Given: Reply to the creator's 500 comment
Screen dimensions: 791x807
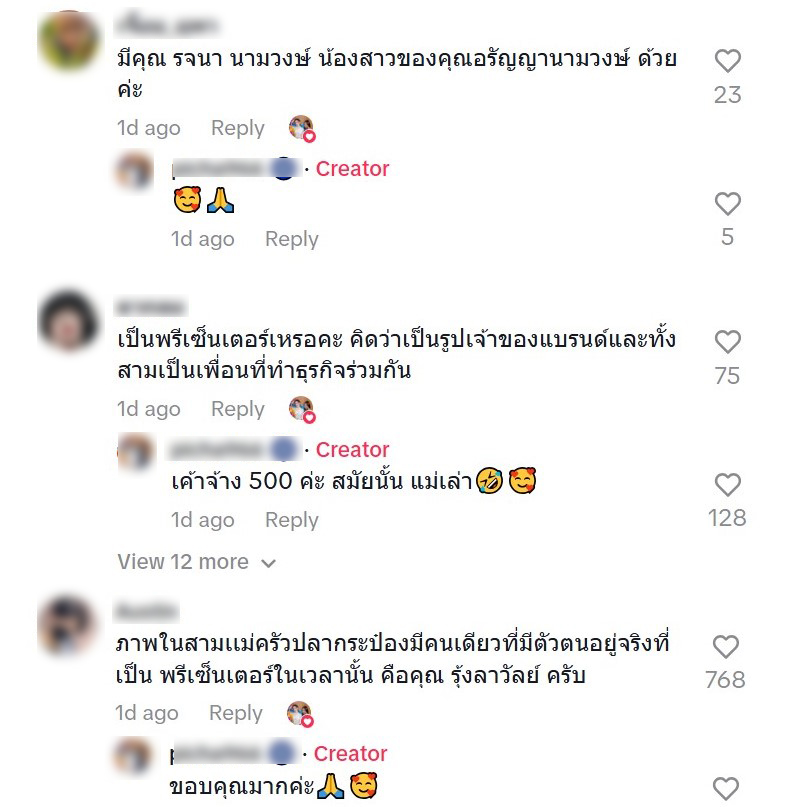Looking at the screenshot, I should pos(292,520).
